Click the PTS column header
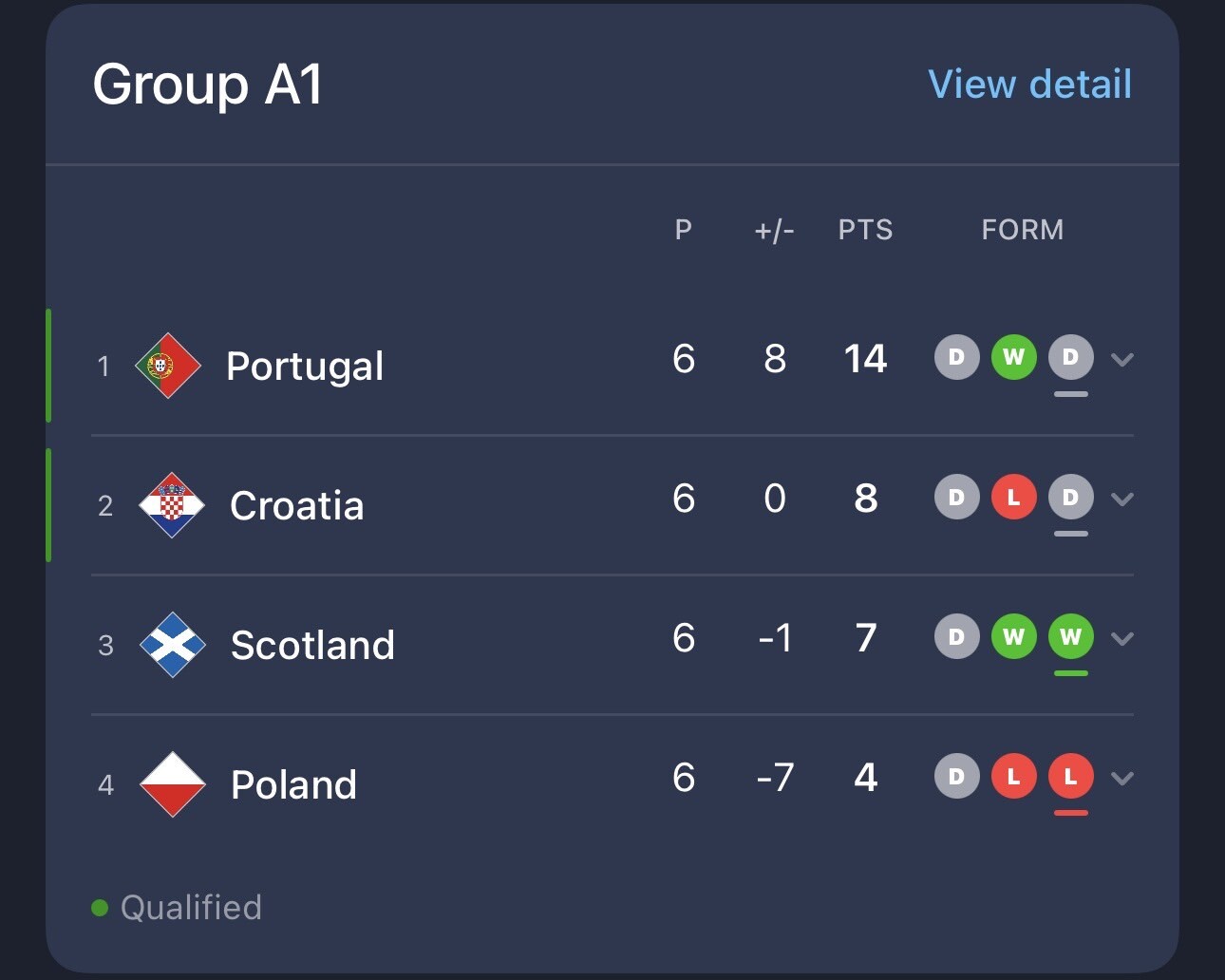This screenshot has width=1225, height=980. click(x=865, y=230)
